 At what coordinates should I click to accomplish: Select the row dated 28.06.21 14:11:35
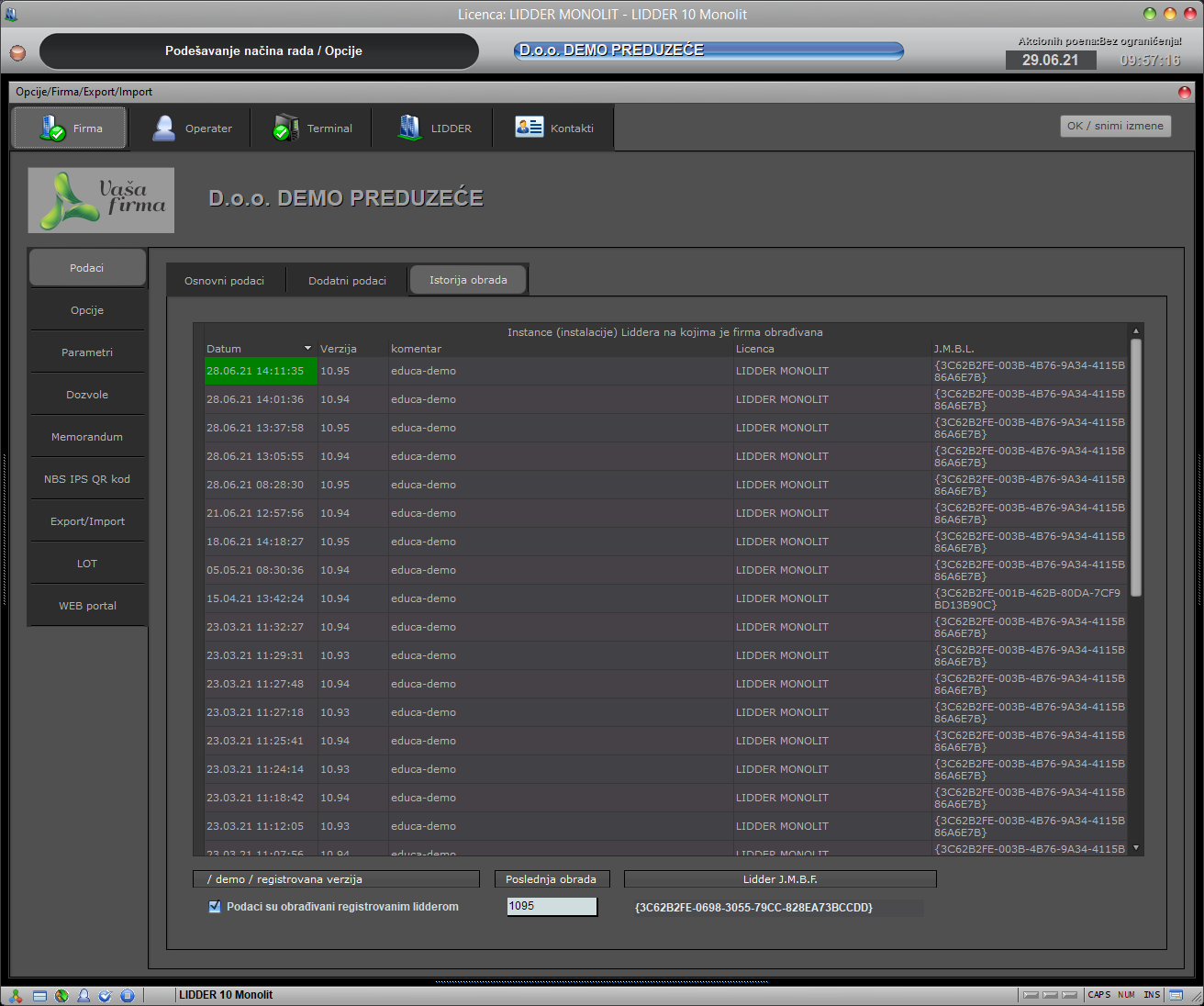click(666, 371)
